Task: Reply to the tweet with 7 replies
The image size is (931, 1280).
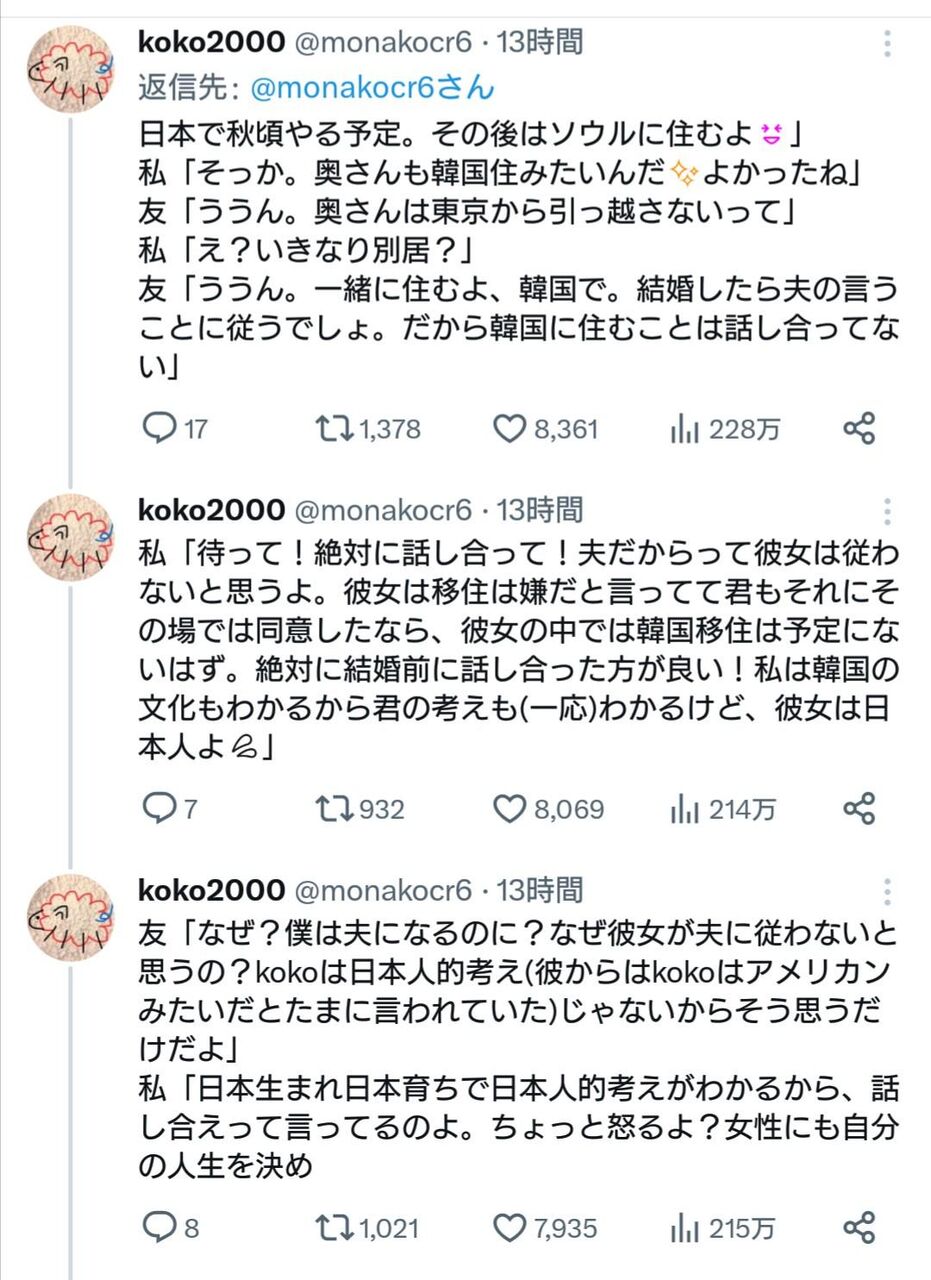Action: tap(159, 808)
